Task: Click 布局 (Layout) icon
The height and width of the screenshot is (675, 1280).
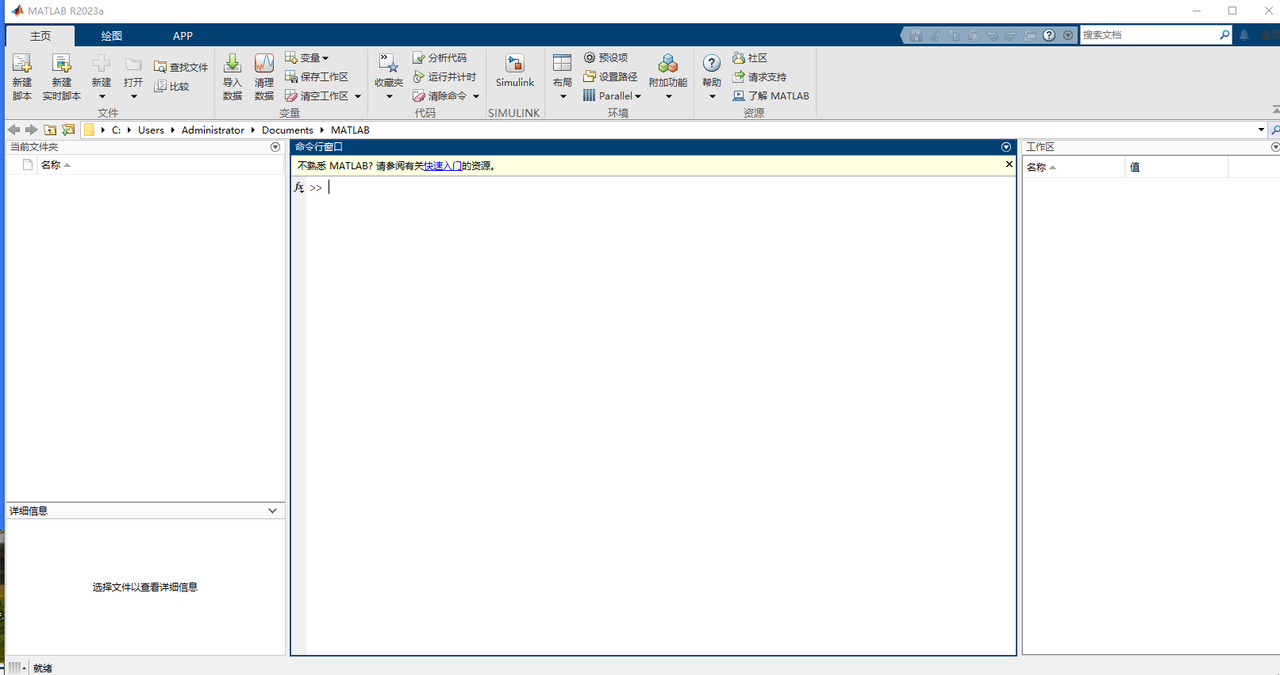Action: tap(562, 64)
